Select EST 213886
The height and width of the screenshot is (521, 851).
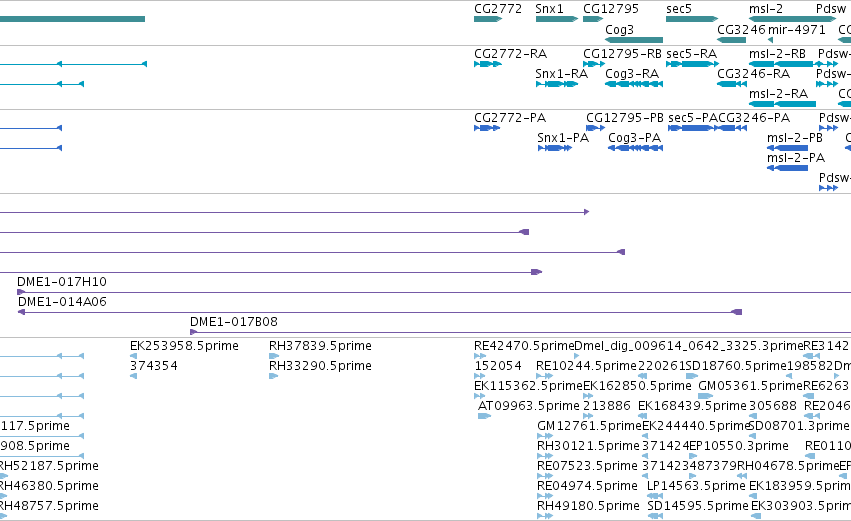tap(588, 416)
